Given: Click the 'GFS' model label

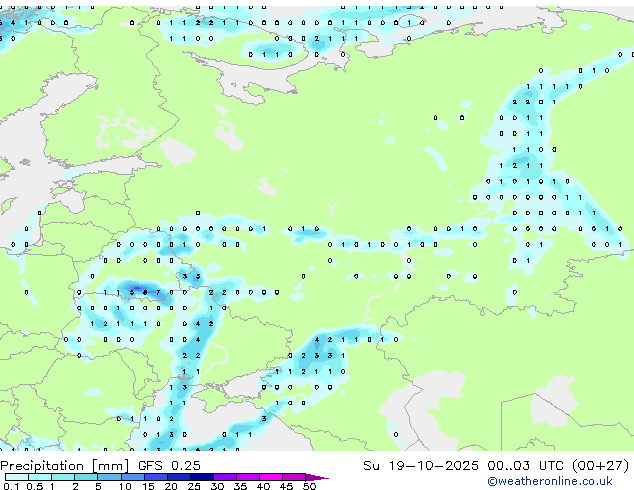Looking at the screenshot, I should tap(150, 466).
